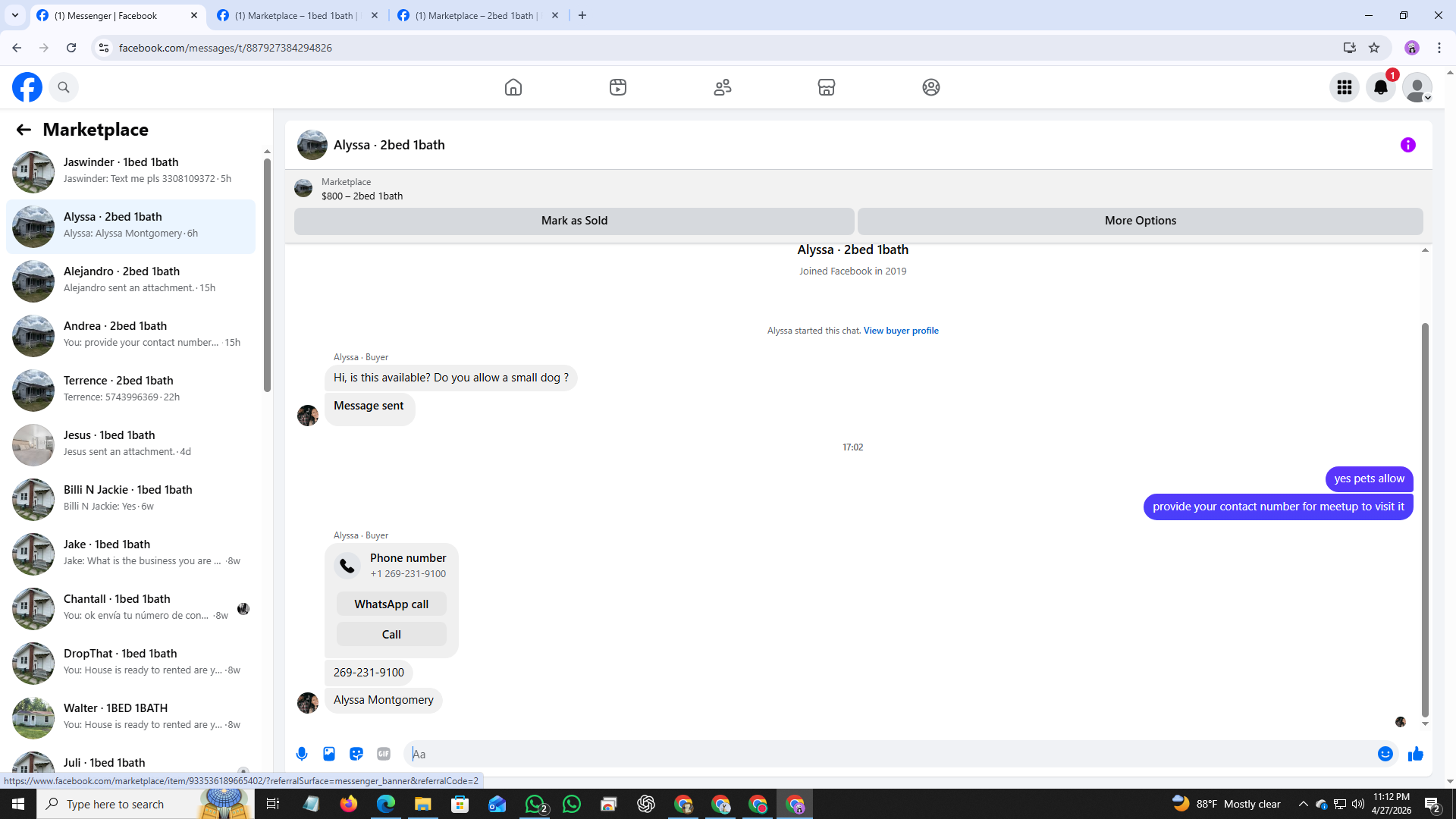Click the chat messages scrollbar
This screenshot has width=1456, height=819.
(1425, 519)
